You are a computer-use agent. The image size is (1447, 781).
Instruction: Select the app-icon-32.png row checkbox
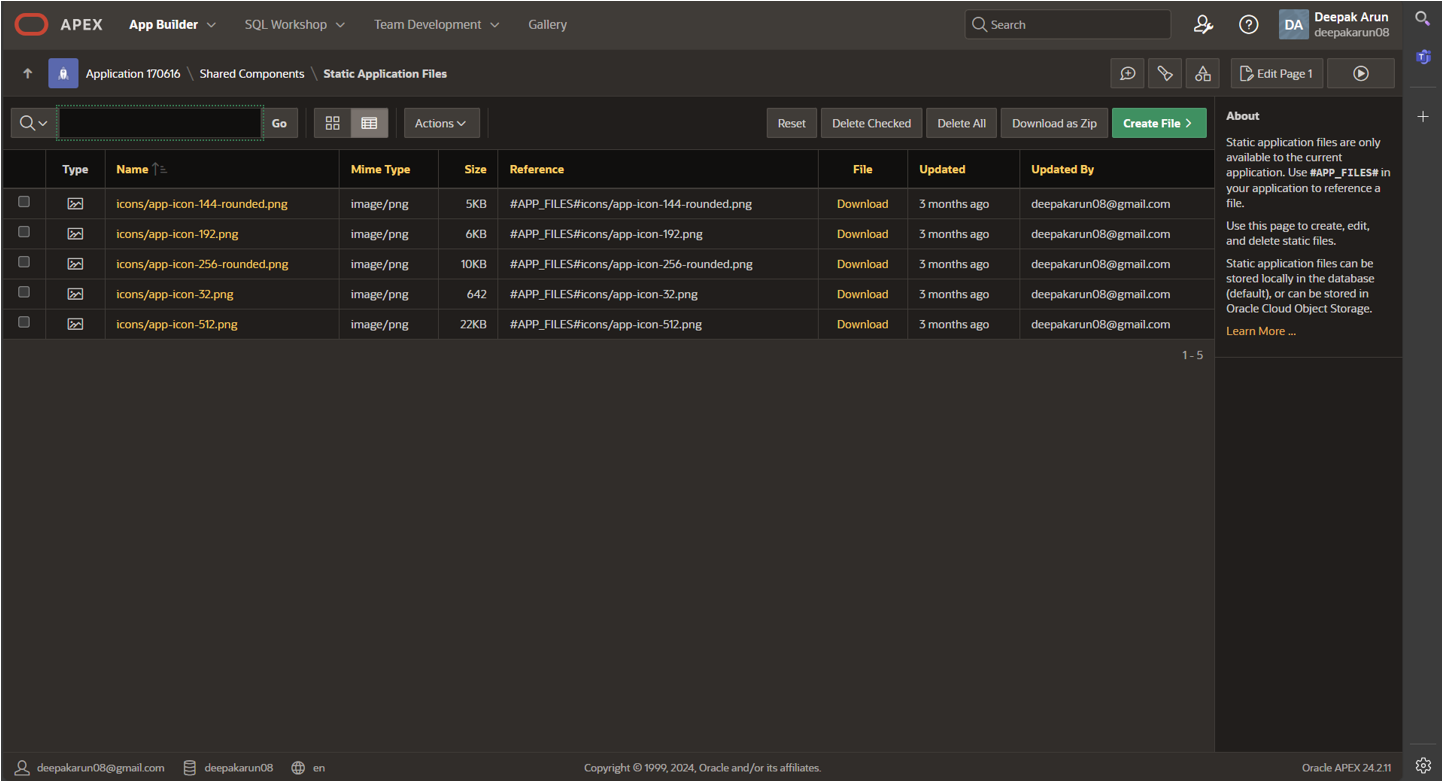coord(24,292)
